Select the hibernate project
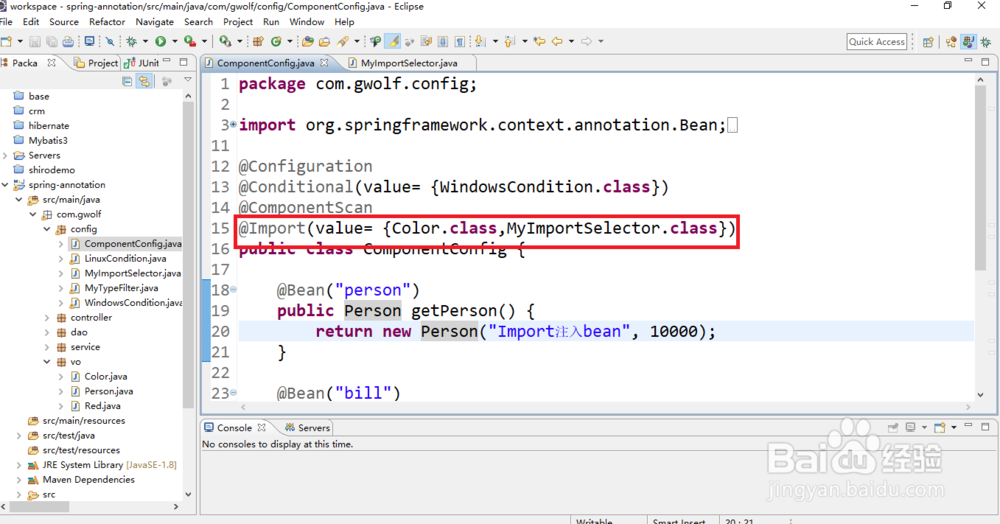Image resolution: width=1000 pixels, height=524 pixels. click(x=48, y=126)
